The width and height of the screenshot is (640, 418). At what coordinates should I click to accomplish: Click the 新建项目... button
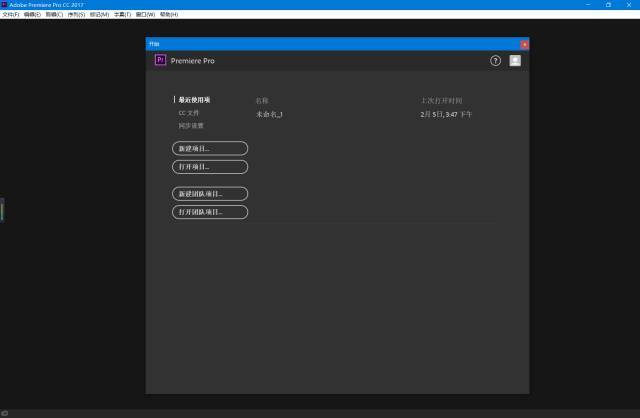pos(210,148)
